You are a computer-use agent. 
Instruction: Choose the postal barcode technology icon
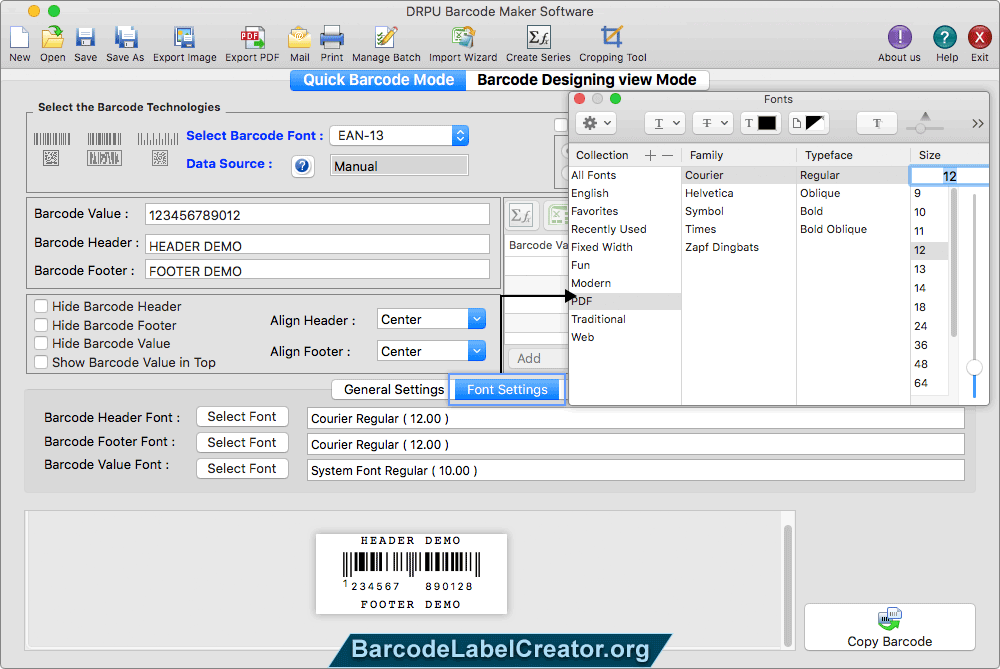[x=158, y=149]
